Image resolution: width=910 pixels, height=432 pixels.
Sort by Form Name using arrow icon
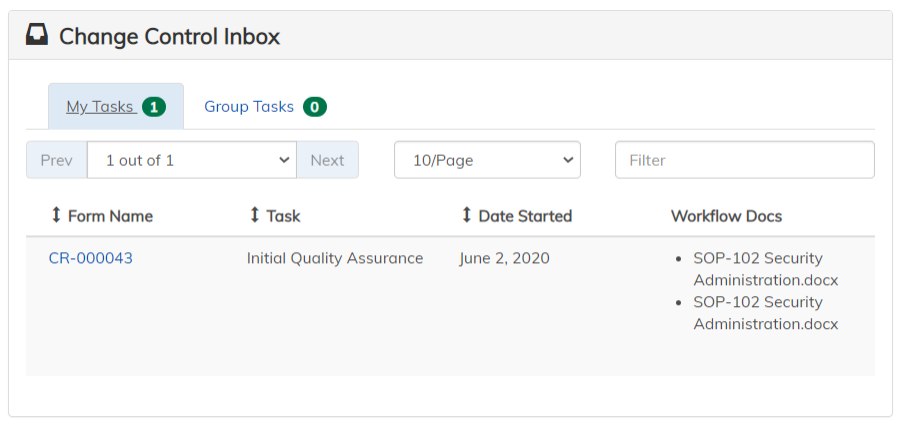[x=56, y=215]
